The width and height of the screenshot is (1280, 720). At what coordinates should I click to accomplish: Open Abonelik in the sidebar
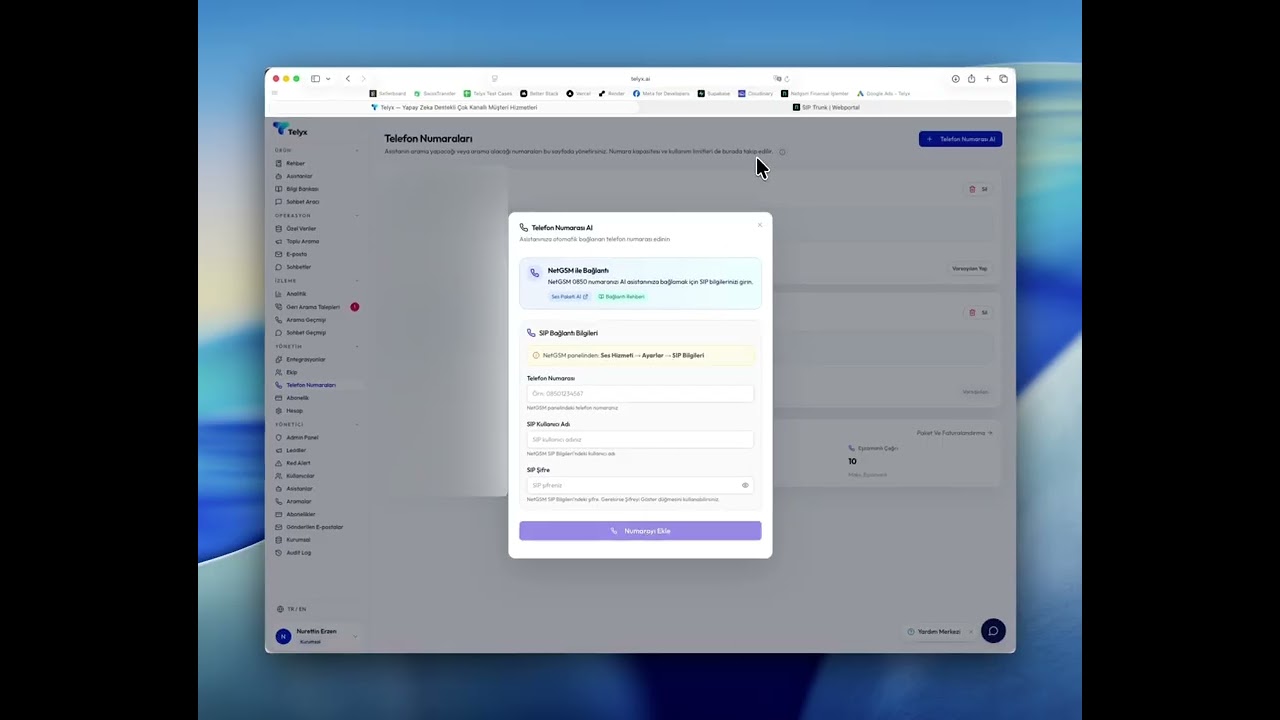point(298,398)
